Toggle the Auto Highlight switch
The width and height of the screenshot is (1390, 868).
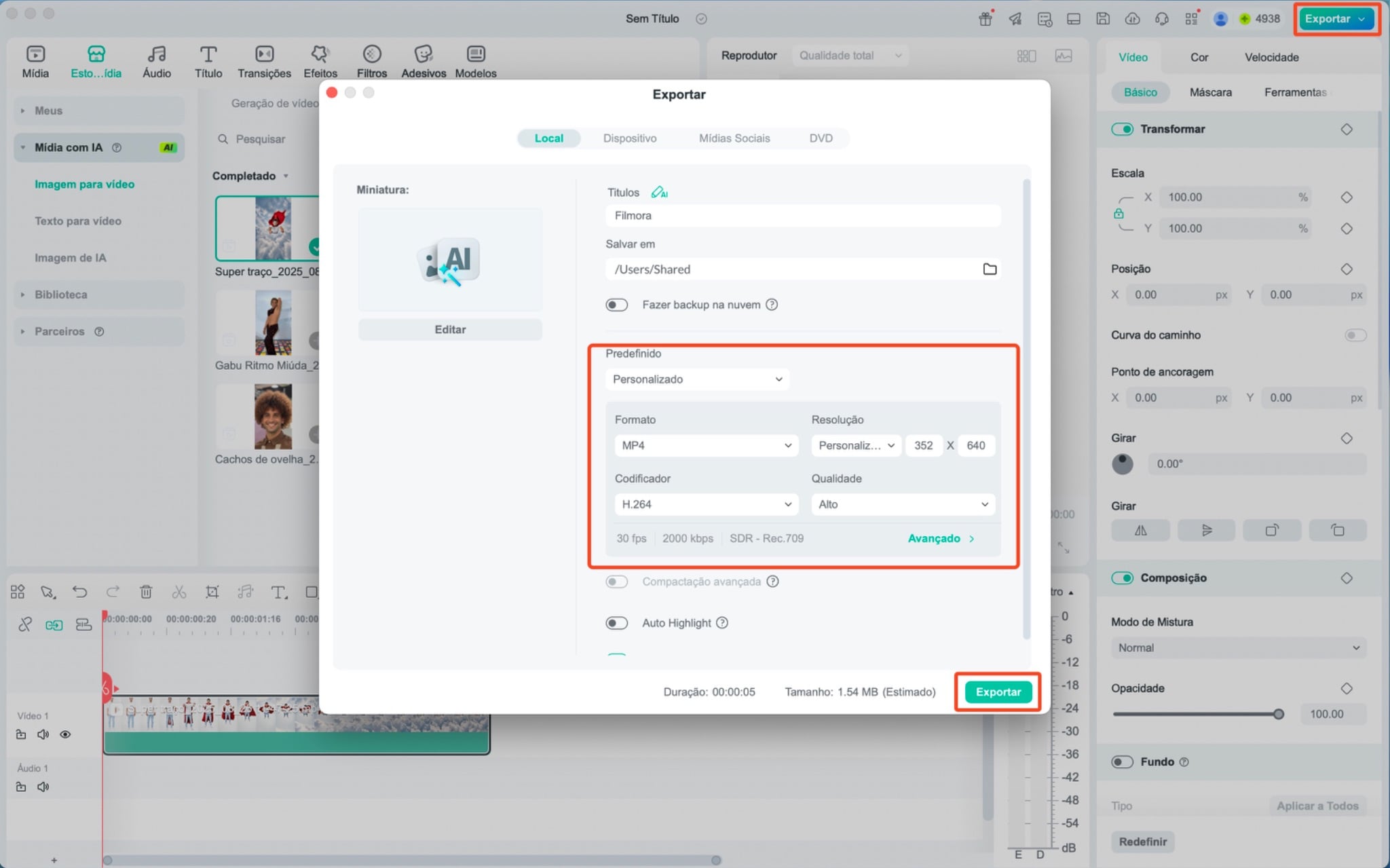[617, 623]
